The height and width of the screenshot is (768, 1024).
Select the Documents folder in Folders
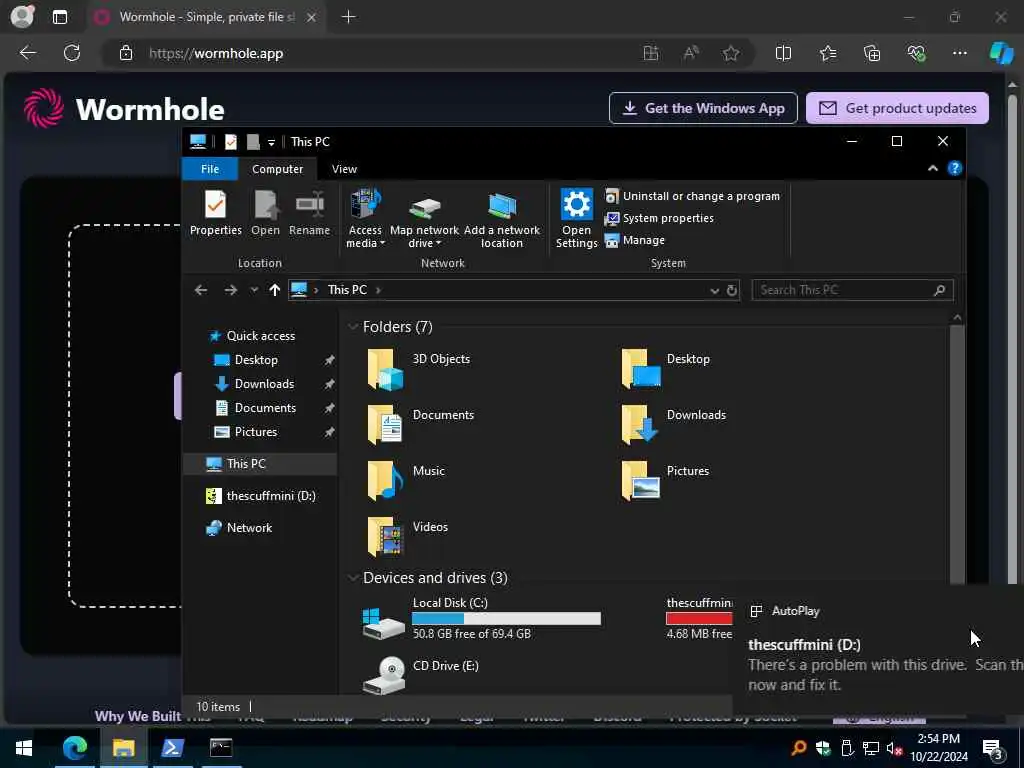click(x=421, y=424)
